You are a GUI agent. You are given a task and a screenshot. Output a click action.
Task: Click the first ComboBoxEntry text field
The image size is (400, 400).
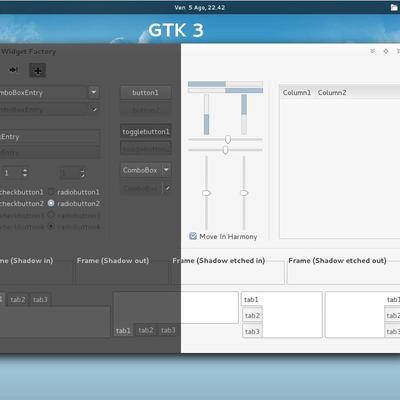click(43, 92)
